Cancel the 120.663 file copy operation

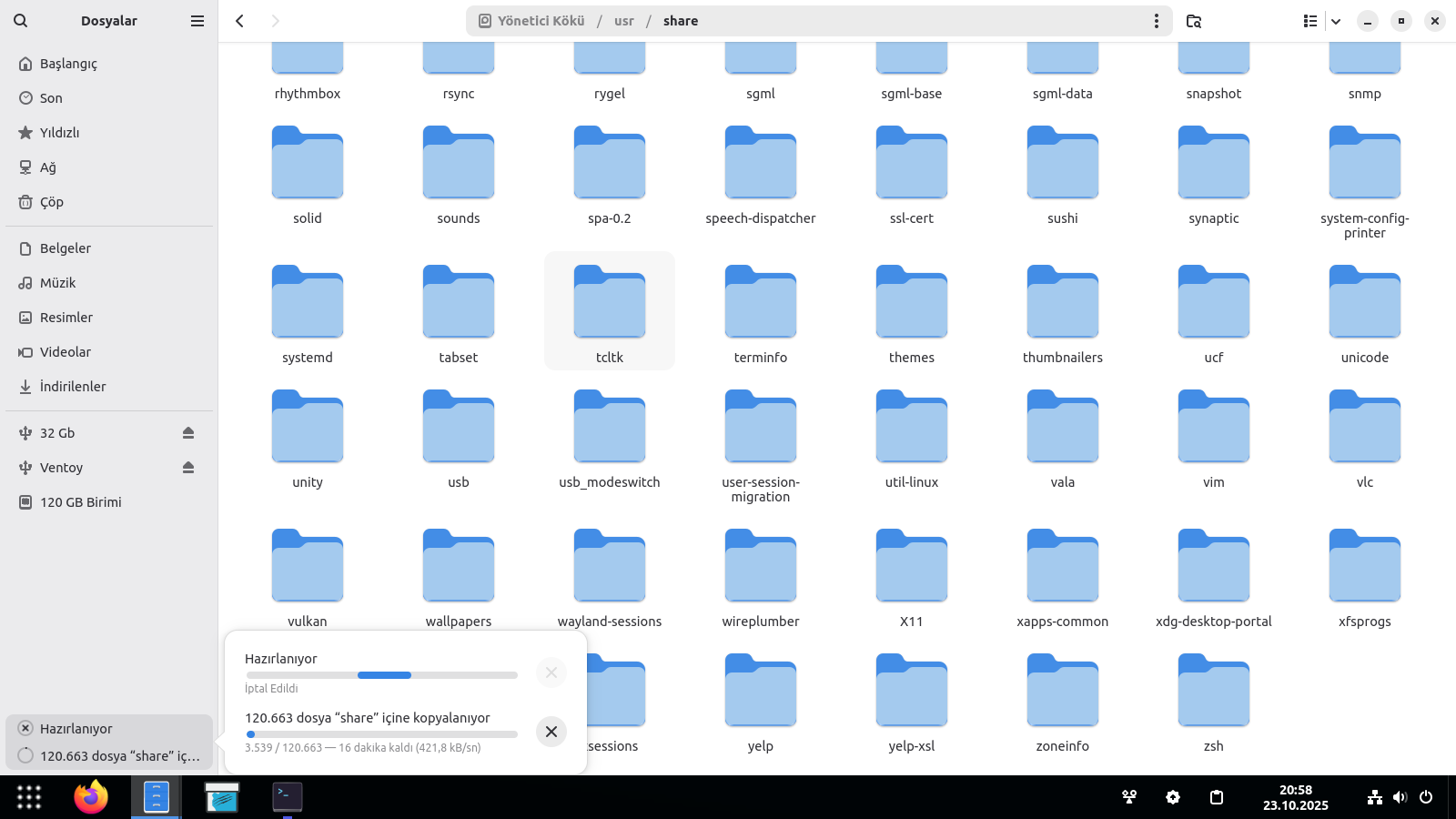click(x=551, y=732)
